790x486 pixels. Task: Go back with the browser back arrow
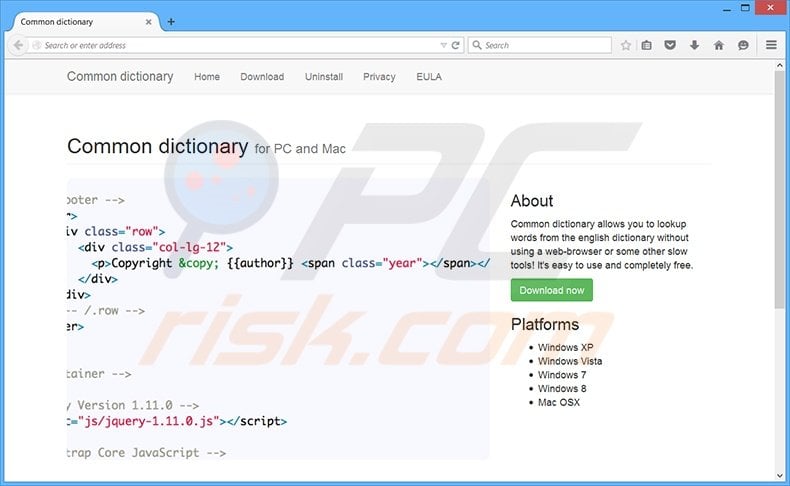(18, 45)
